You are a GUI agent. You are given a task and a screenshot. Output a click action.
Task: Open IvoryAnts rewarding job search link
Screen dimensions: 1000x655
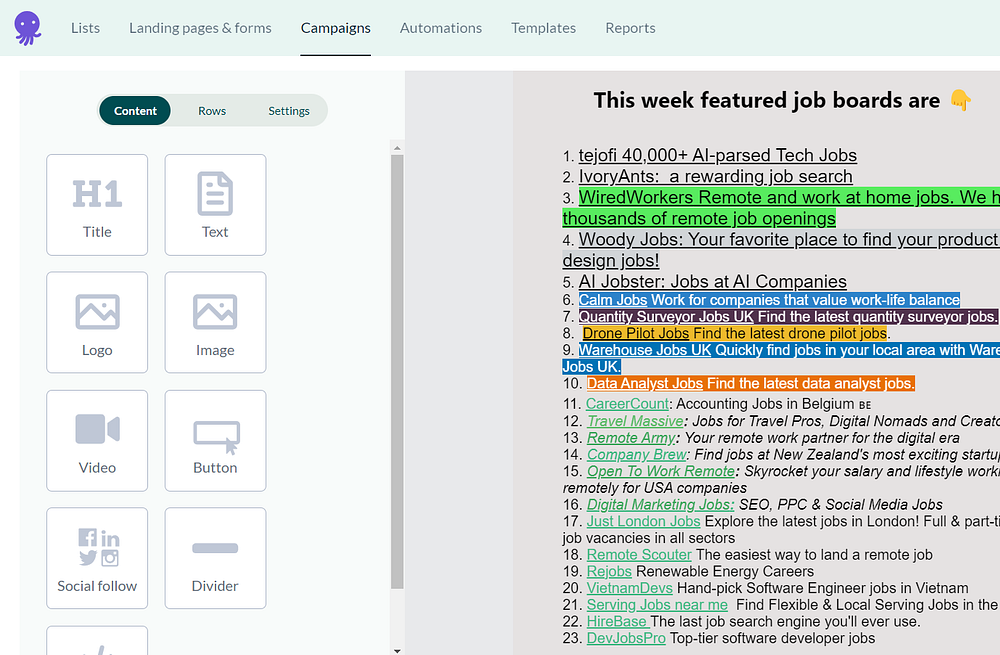point(715,176)
